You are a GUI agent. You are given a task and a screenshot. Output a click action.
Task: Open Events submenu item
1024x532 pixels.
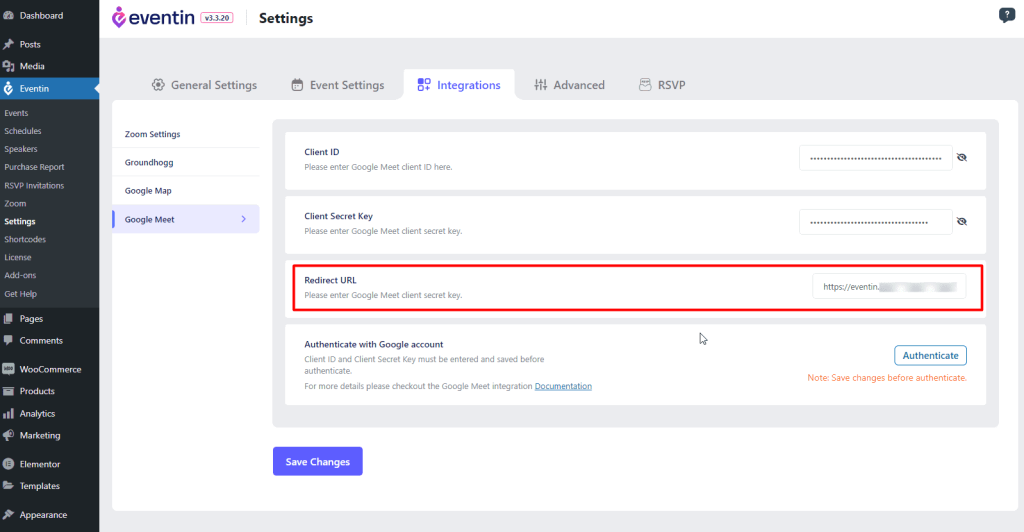click(x=16, y=113)
